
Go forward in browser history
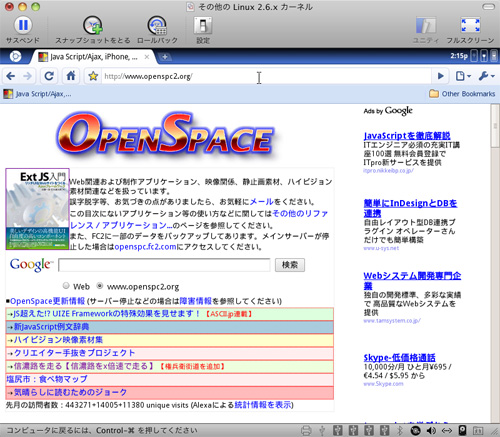(x=27, y=76)
